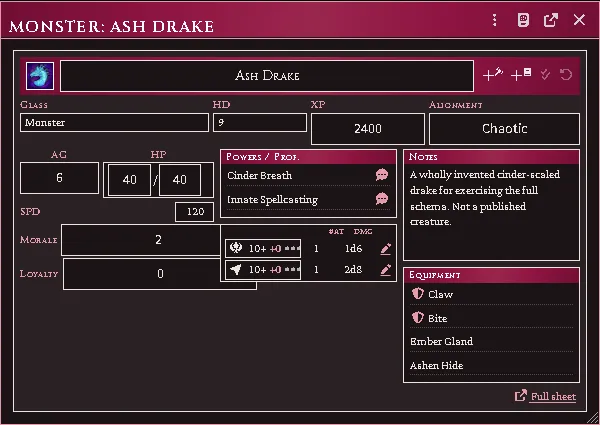Click the Claw shield icon
The height and width of the screenshot is (425, 600).
click(x=417, y=294)
